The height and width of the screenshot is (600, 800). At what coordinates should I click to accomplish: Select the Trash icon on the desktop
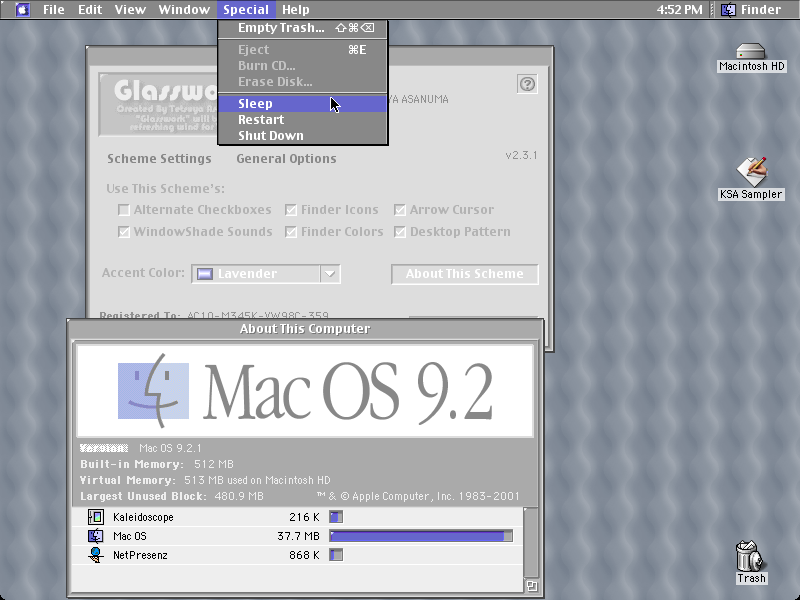pos(750,556)
